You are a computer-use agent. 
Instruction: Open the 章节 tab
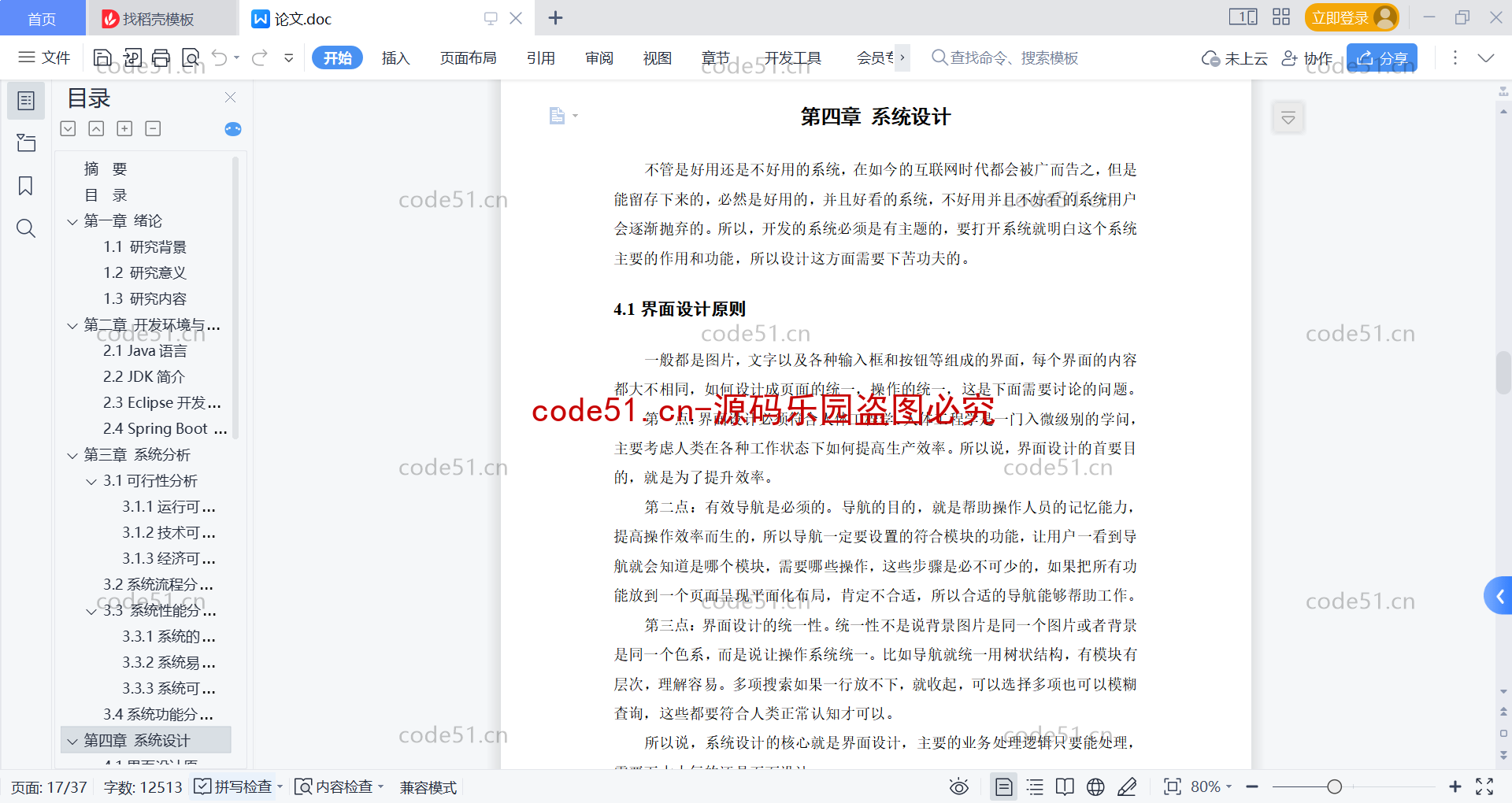pos(716,57)
